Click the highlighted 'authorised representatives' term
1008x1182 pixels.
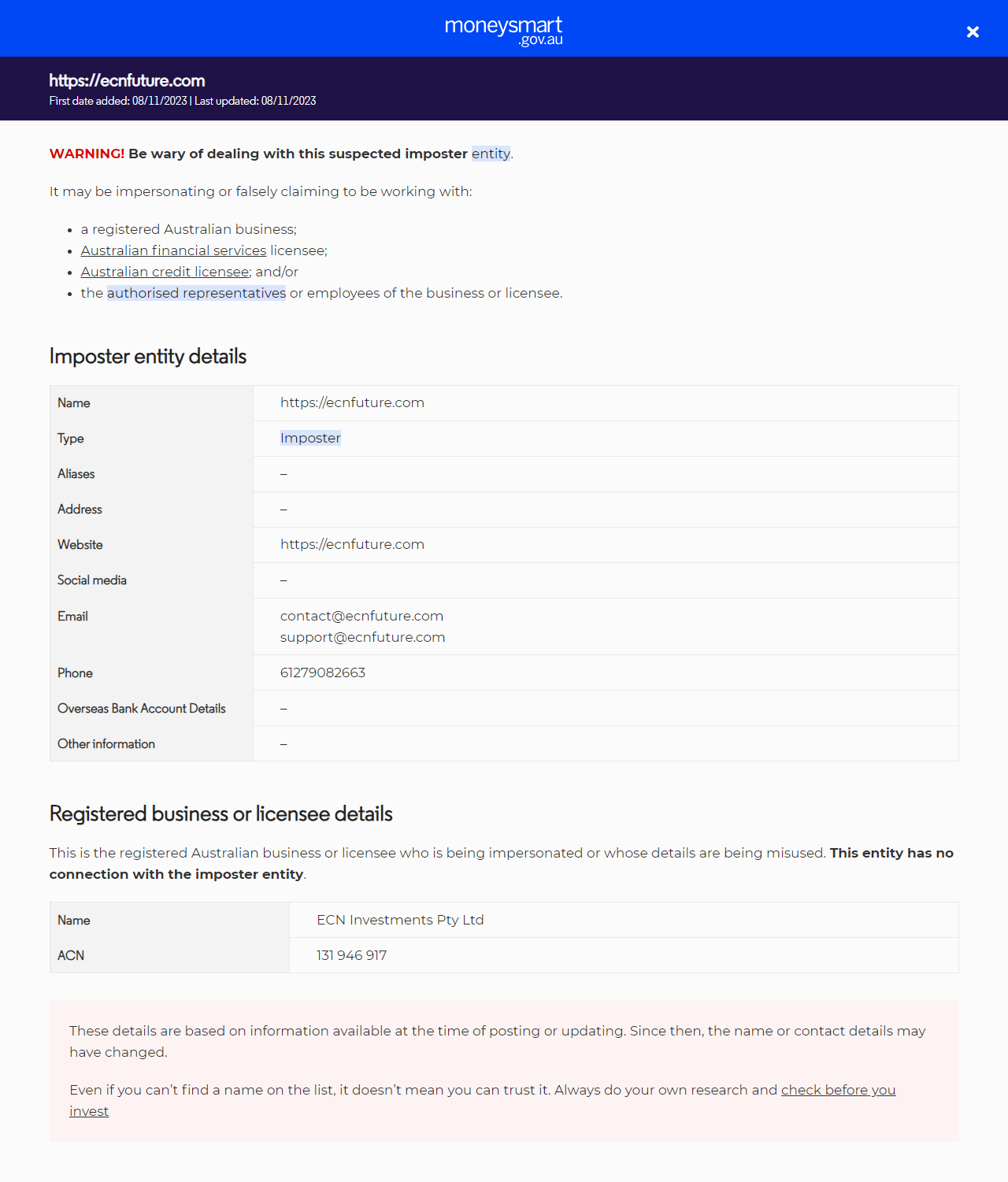pos(196,293)
